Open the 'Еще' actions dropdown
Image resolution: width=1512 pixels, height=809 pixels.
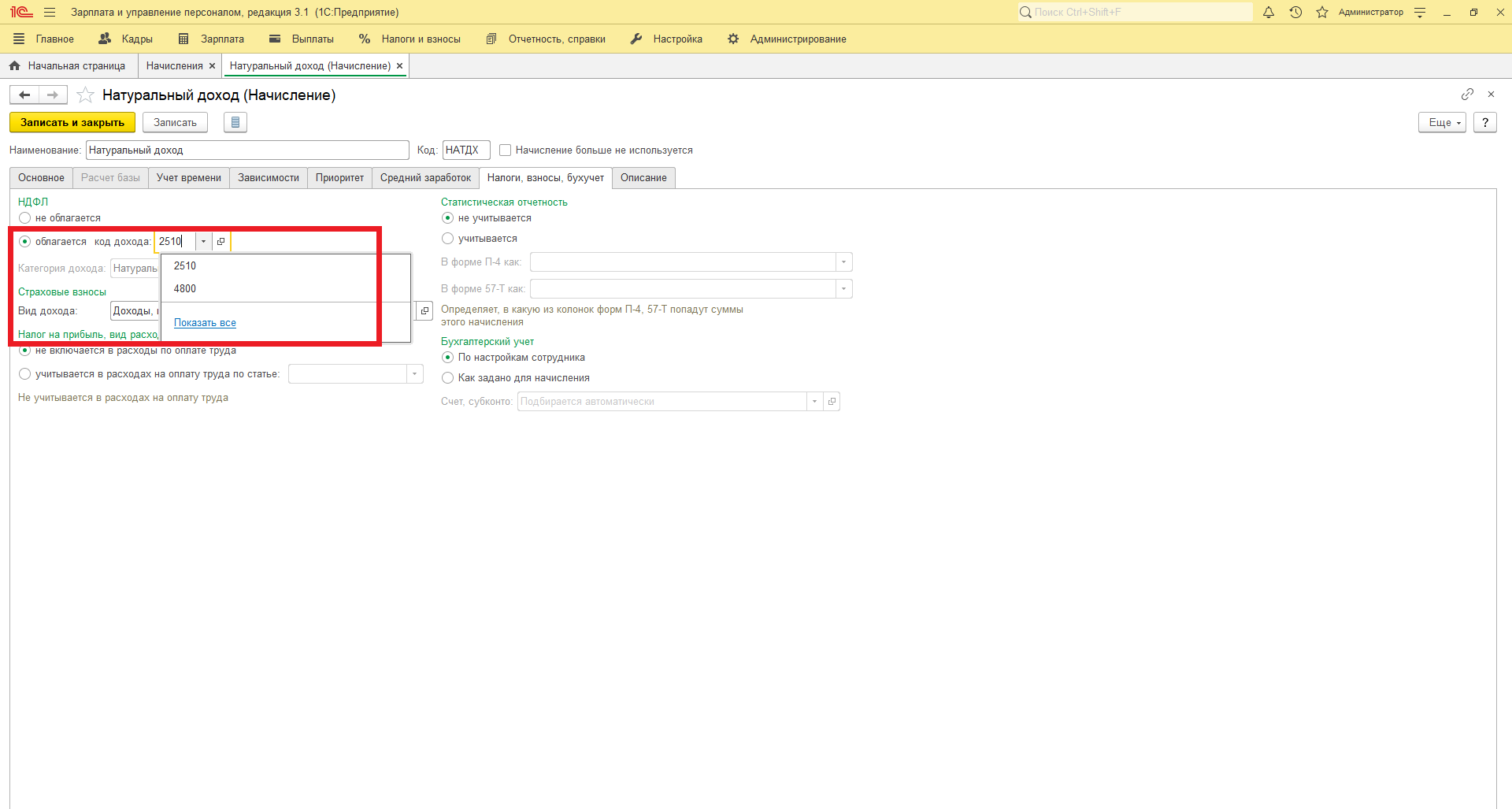pos(1442,123)
